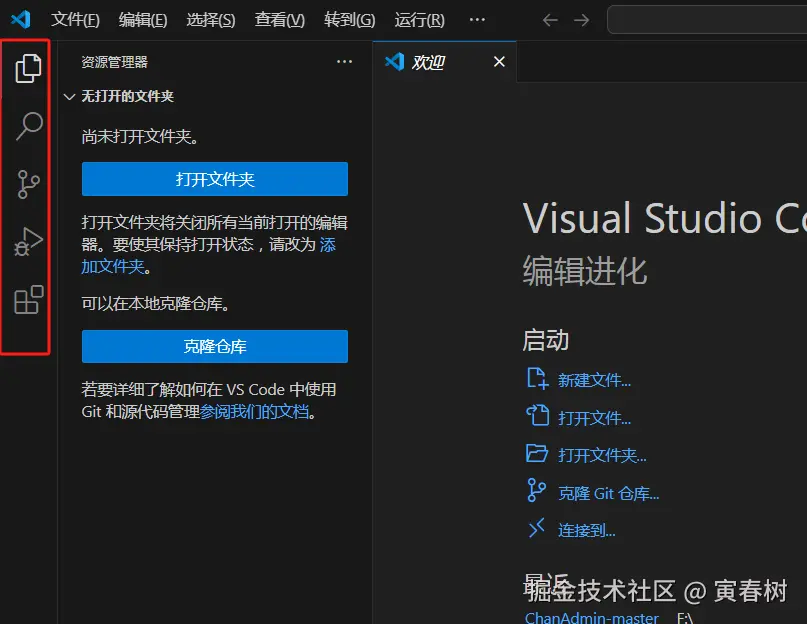Focus the command center search box
This screenshot has width=807, height=624.
tap(707, 20)
